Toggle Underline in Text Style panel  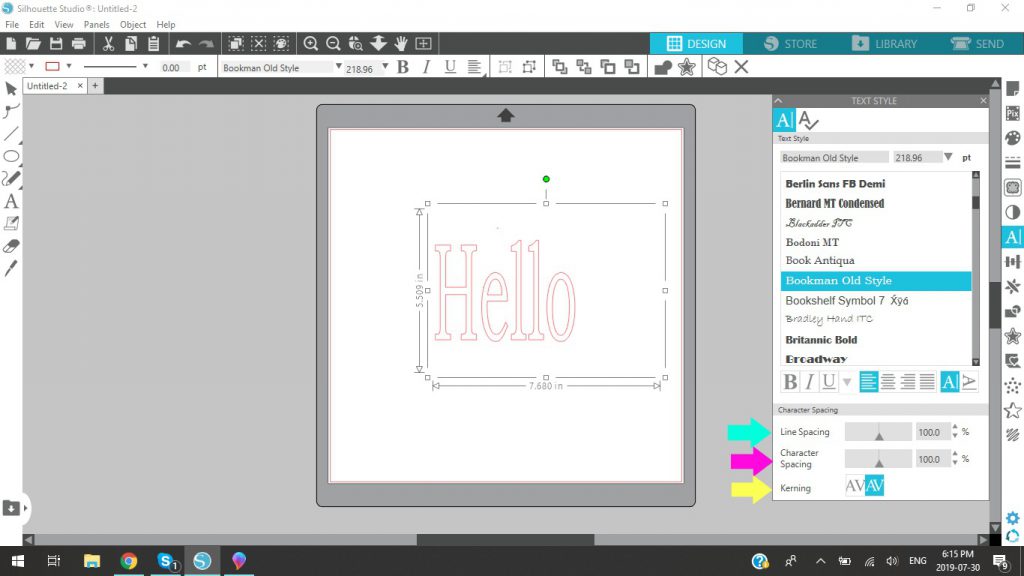[x=829, y=381]
